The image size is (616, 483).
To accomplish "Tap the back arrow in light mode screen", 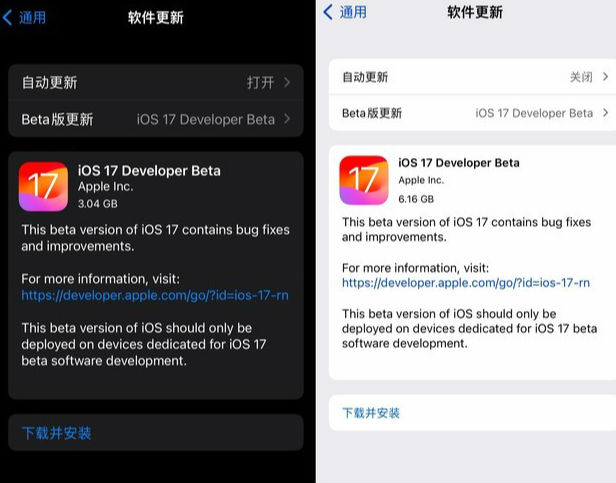I will (x=328, y=12).
